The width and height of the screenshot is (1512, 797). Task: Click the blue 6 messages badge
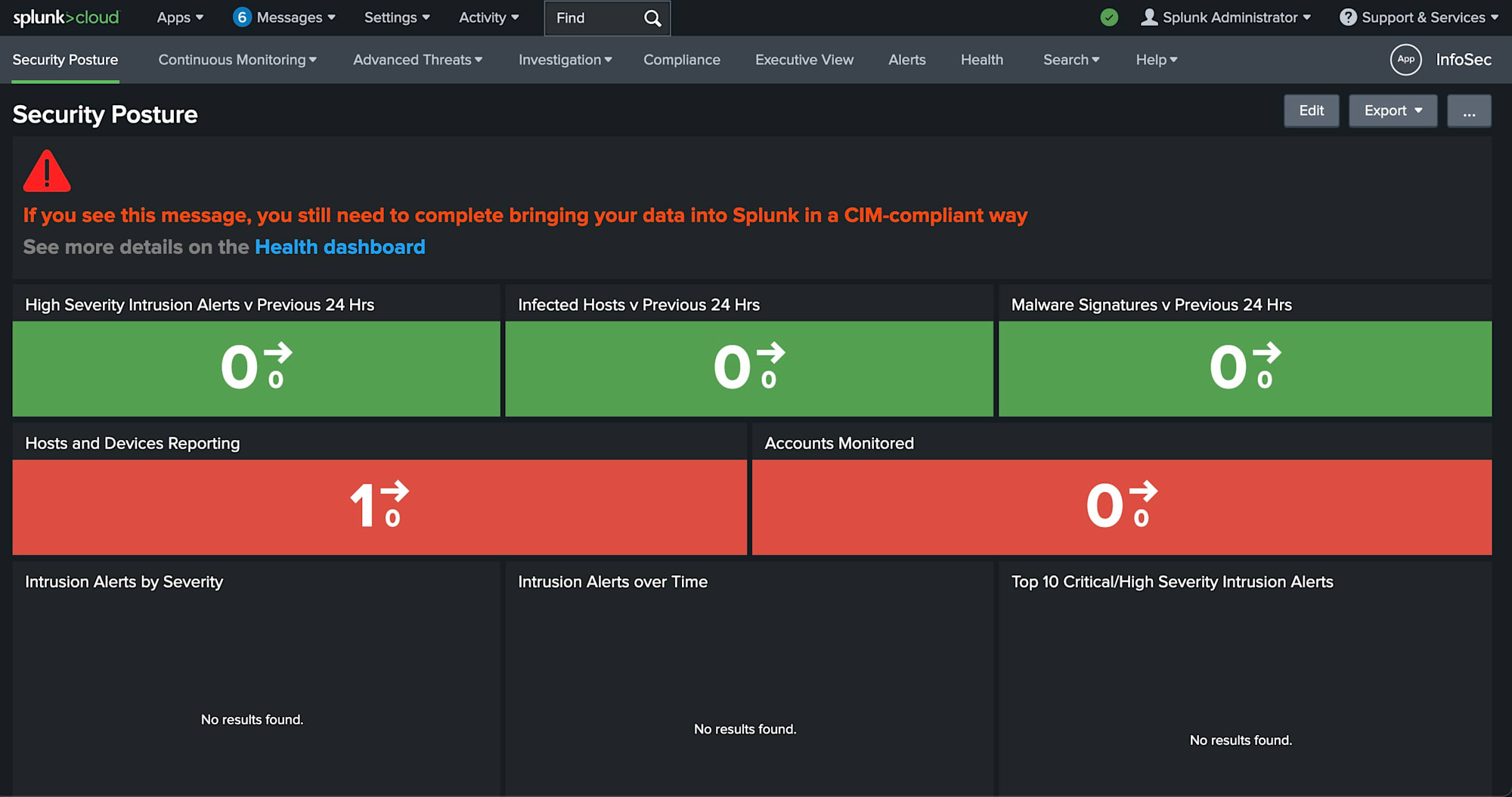(242, 17)
